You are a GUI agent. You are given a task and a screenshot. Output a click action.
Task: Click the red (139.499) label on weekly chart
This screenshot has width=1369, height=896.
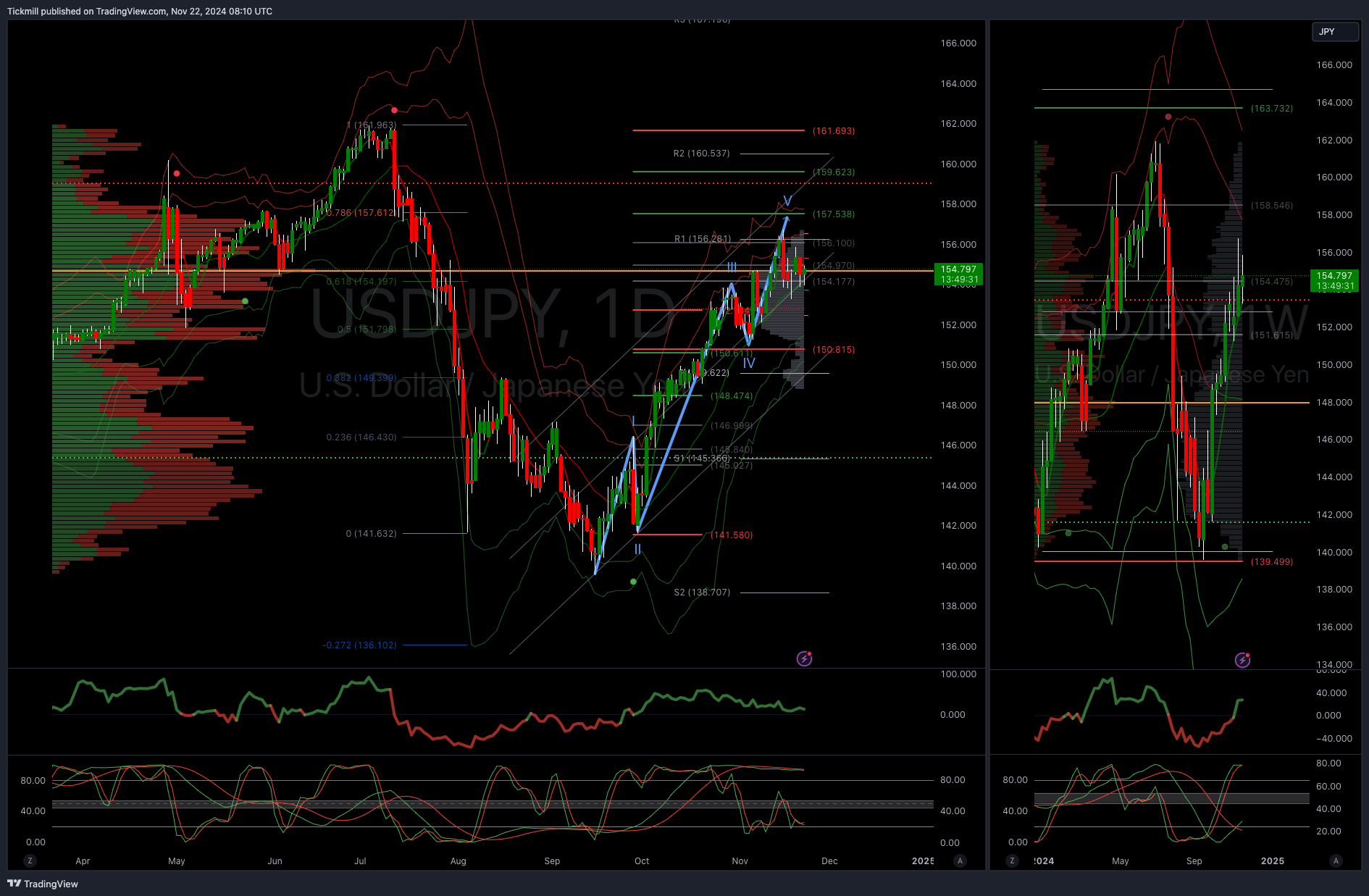tap(1272, 562)
